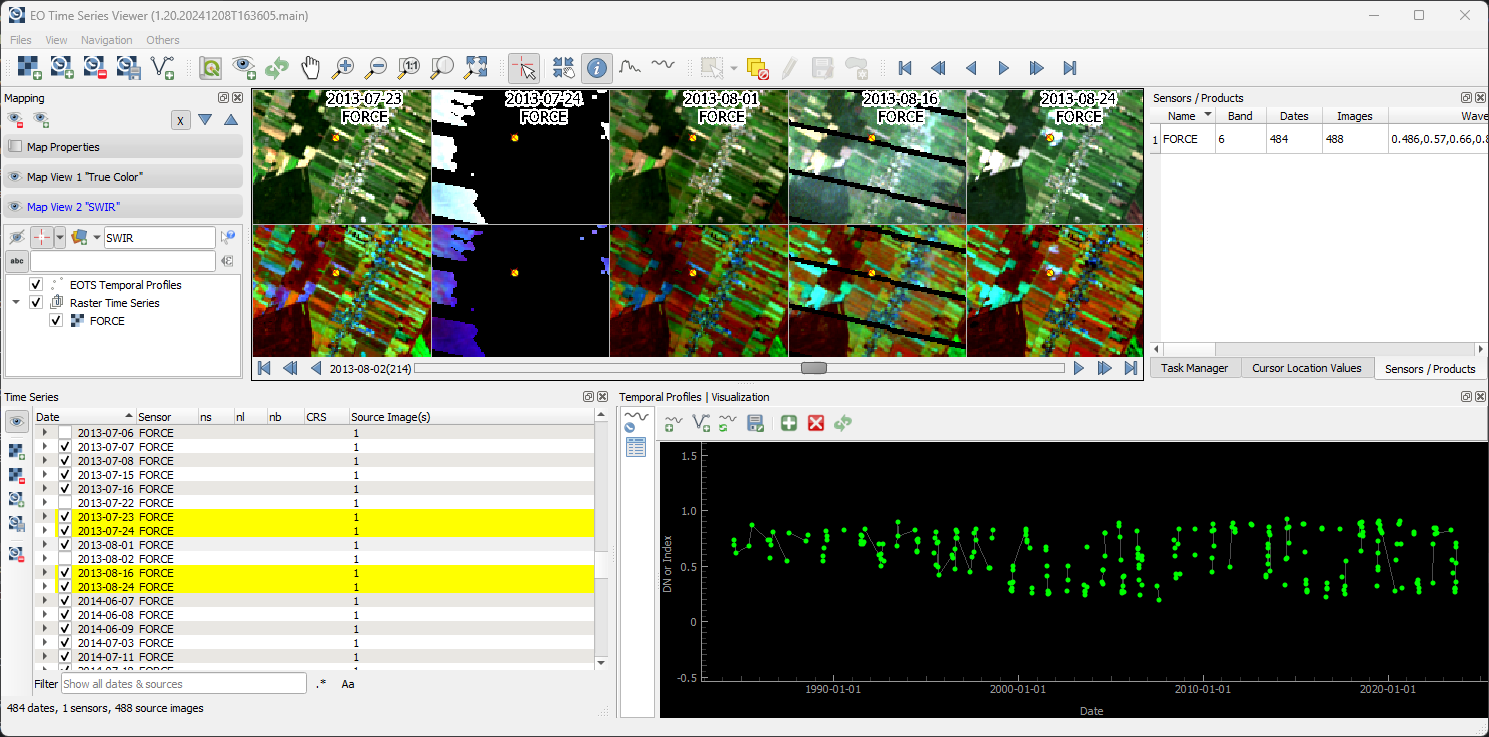Click the deselect features yellow icon
The height and width of the screenshot is (737, 1489).
(x=757, y=68)
